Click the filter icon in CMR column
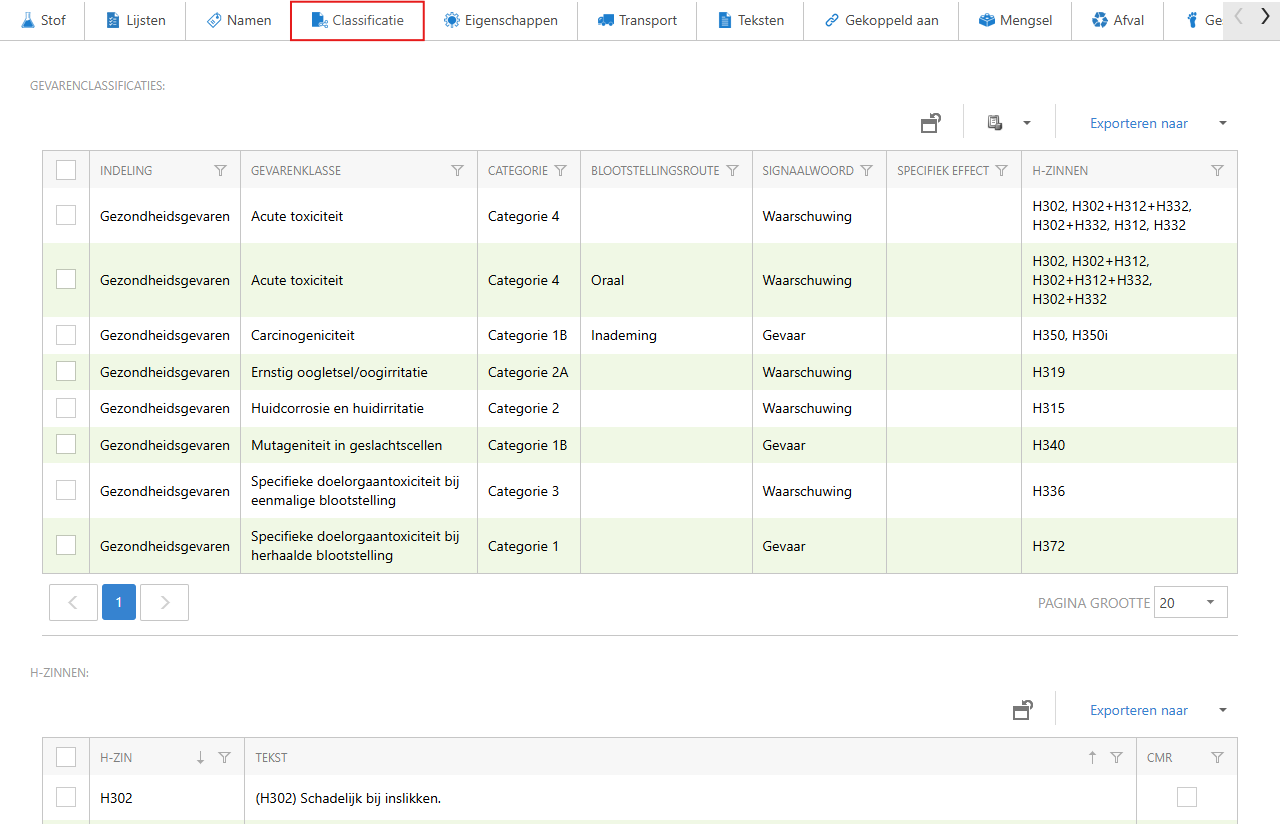 coord(1217,758)
